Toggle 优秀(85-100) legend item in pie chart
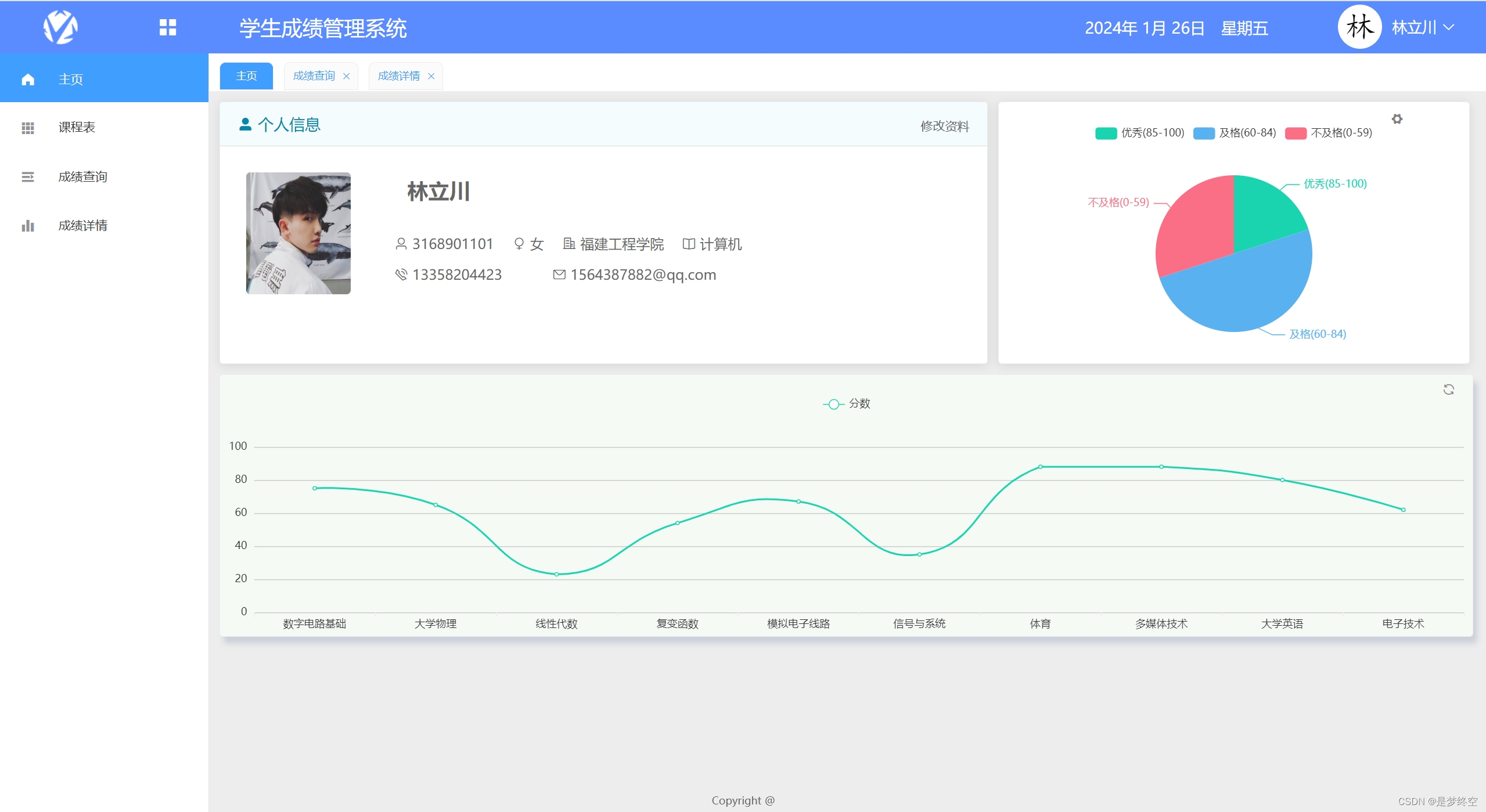Viewport: 1486px width, 812px height. (x=1139, y=133)
